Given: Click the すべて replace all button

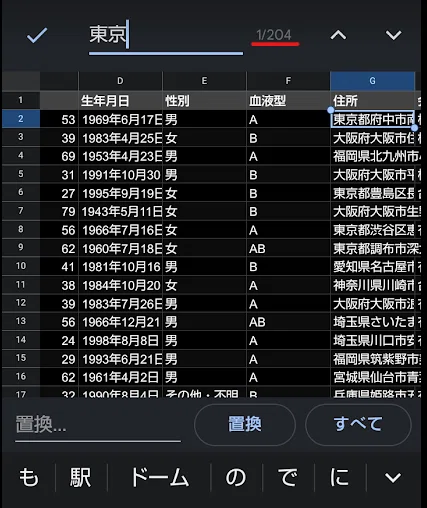Looking at the screenshot, I should tap(358, 424).
